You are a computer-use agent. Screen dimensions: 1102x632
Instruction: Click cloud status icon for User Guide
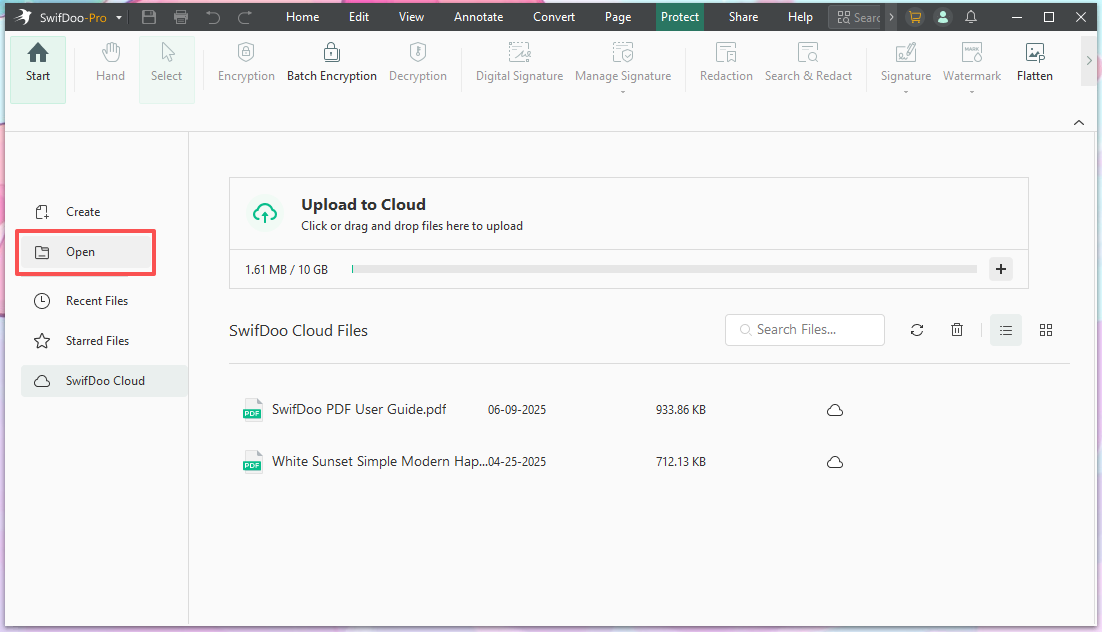coord(835,410)
